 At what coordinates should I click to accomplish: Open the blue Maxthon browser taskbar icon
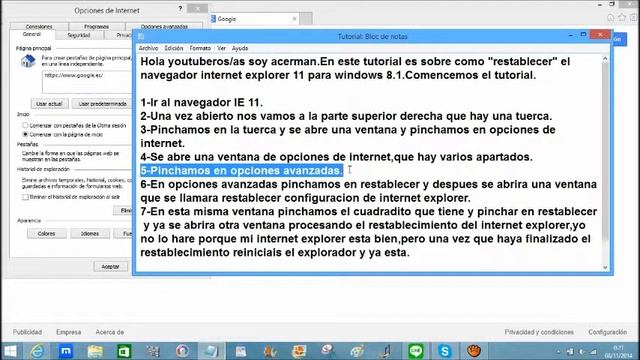pos(66,351)
